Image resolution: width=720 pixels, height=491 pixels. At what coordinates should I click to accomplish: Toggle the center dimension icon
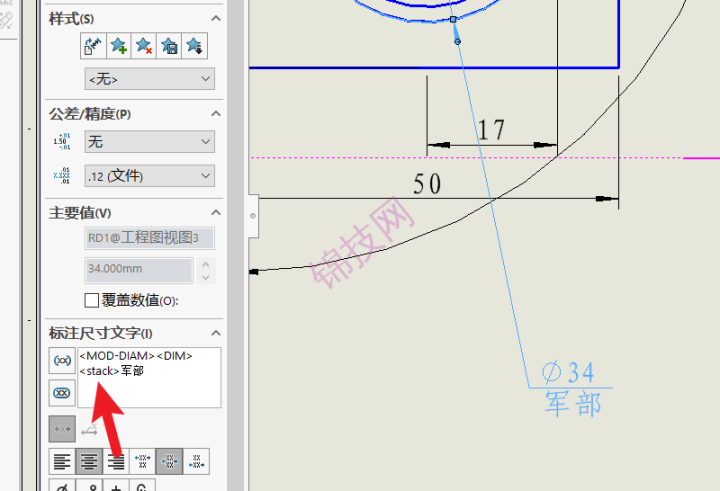pos(62,429)
